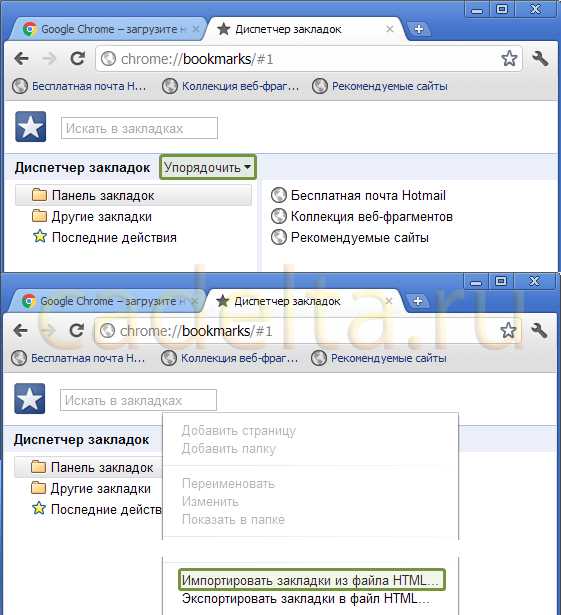Click the back arrow in the top browser window
This screenshot has width=561, height=615.
(22, 59)
